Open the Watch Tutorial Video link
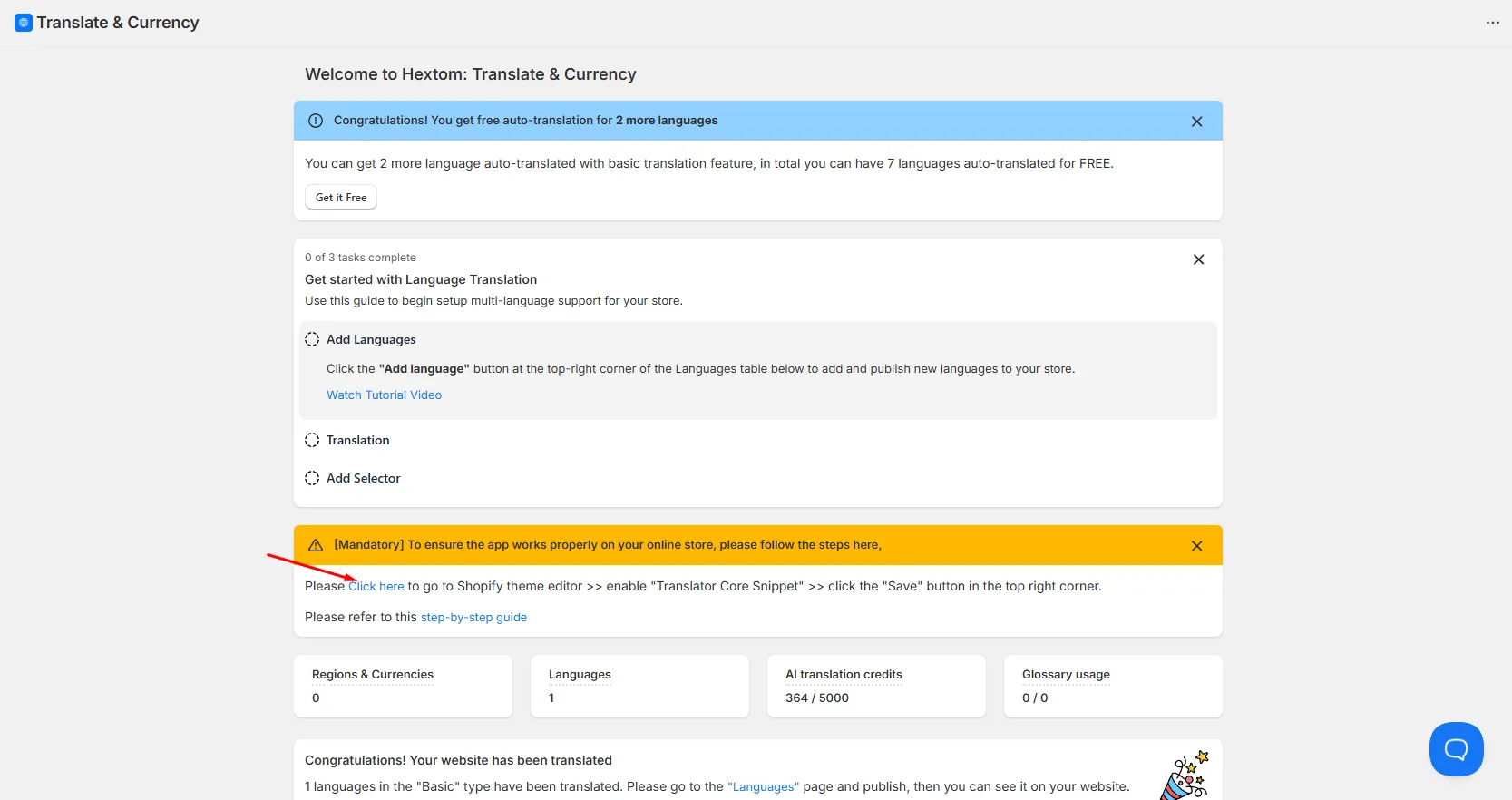Screen dimensions: 1512x800 tap(385, 395)
